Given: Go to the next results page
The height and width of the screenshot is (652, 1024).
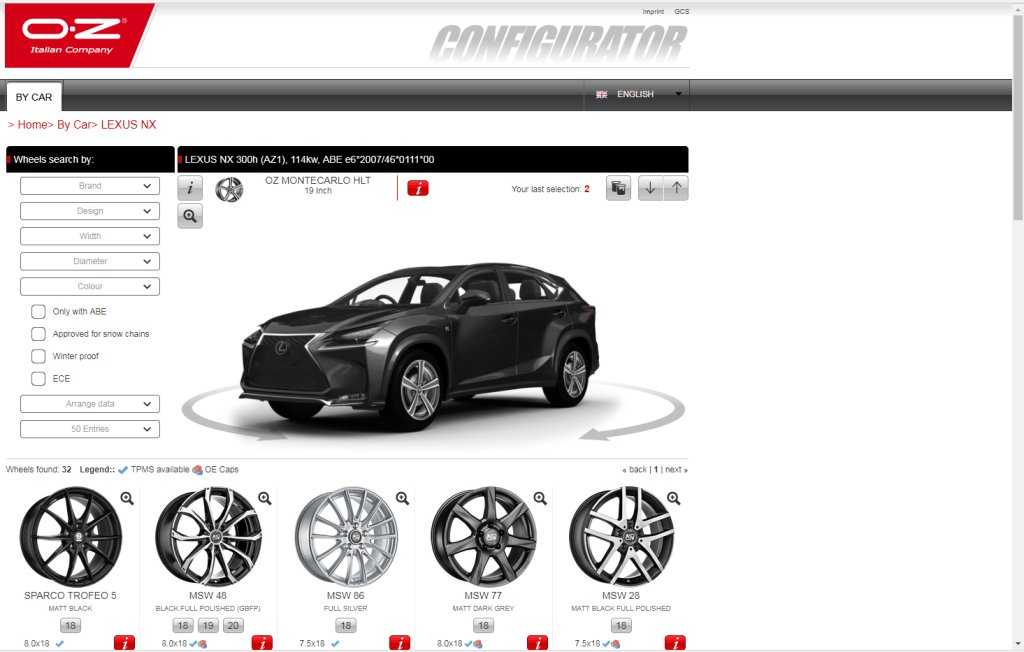Looking at the screenshot, I should point(676,470).
